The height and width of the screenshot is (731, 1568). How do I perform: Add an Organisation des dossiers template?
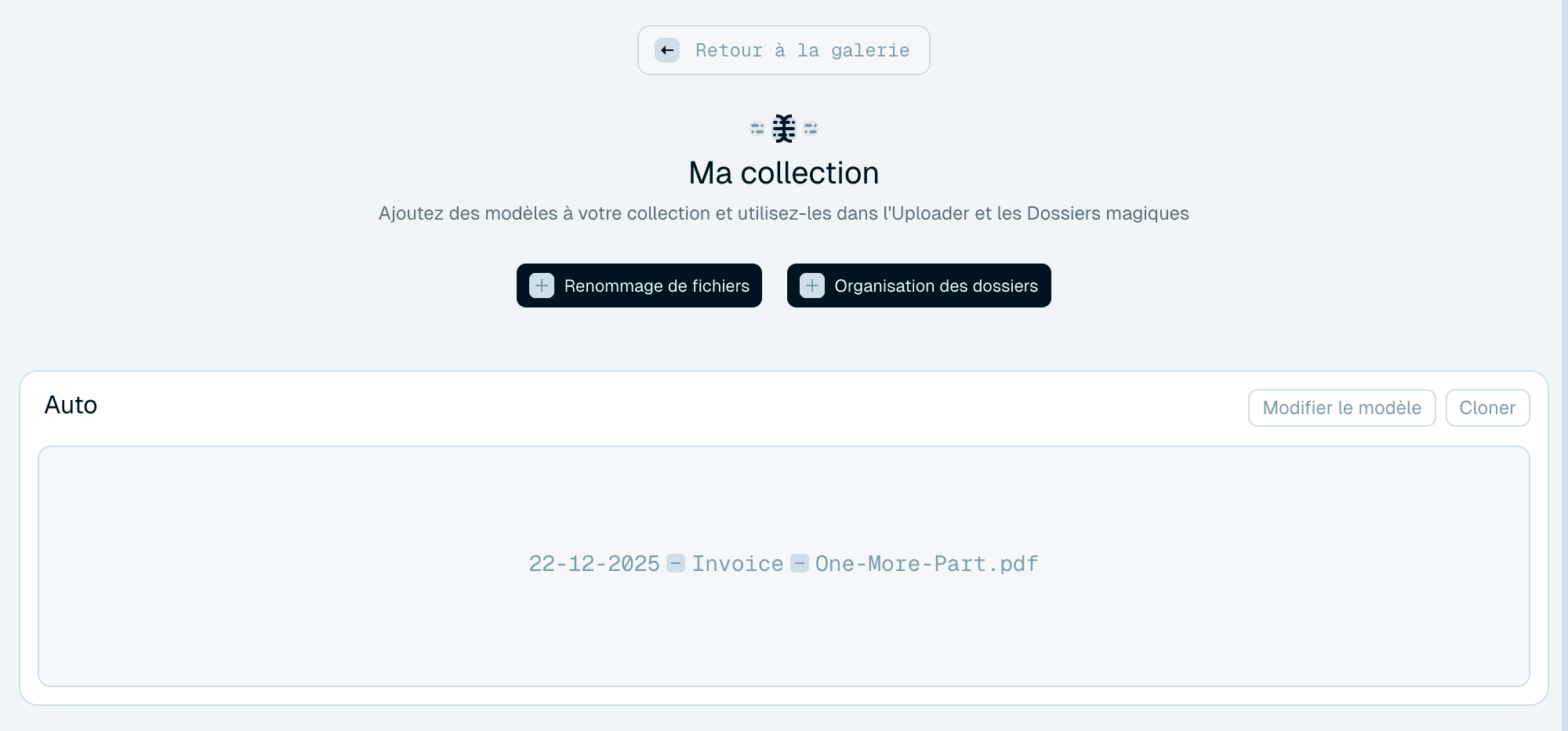pos(919,285)
